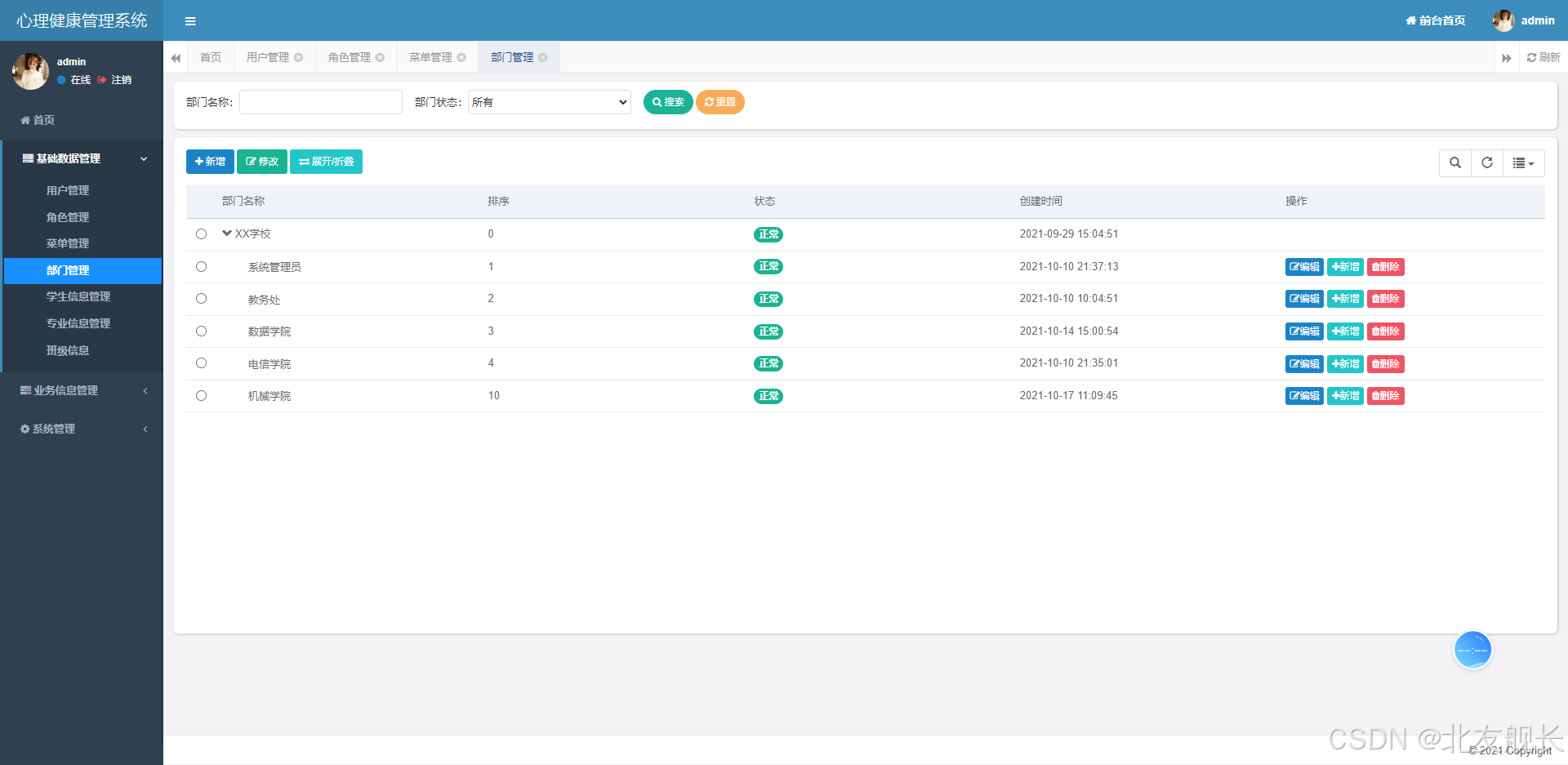Viewport: 1568px width, 765px height.
Task: Switch to the 菜单管理 tab
Action: click(430, 57)
